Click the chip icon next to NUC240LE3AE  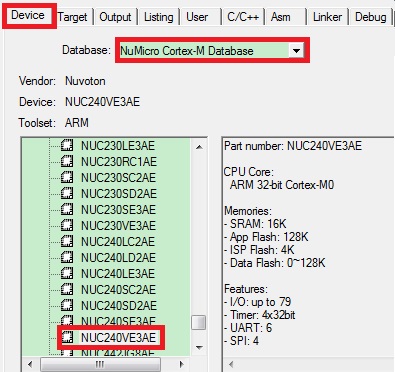[67, 274]
